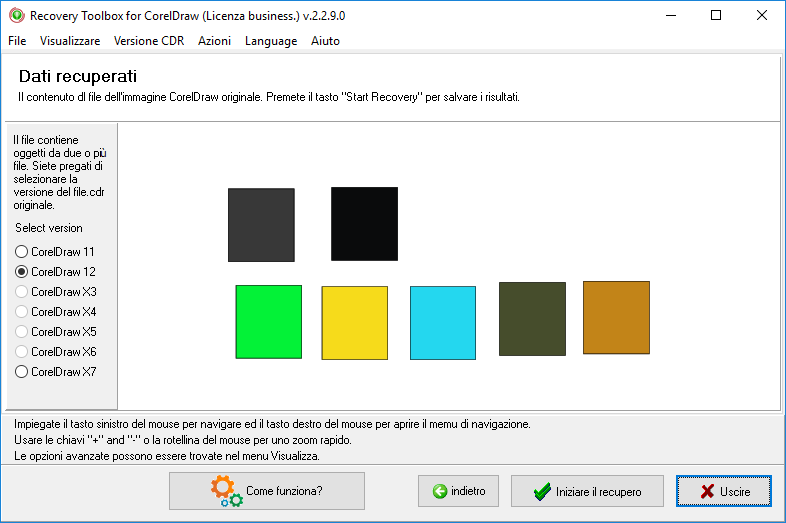Select the CorelDraw X4 radio button
This screenshot has height=523, width=786.
56,311
